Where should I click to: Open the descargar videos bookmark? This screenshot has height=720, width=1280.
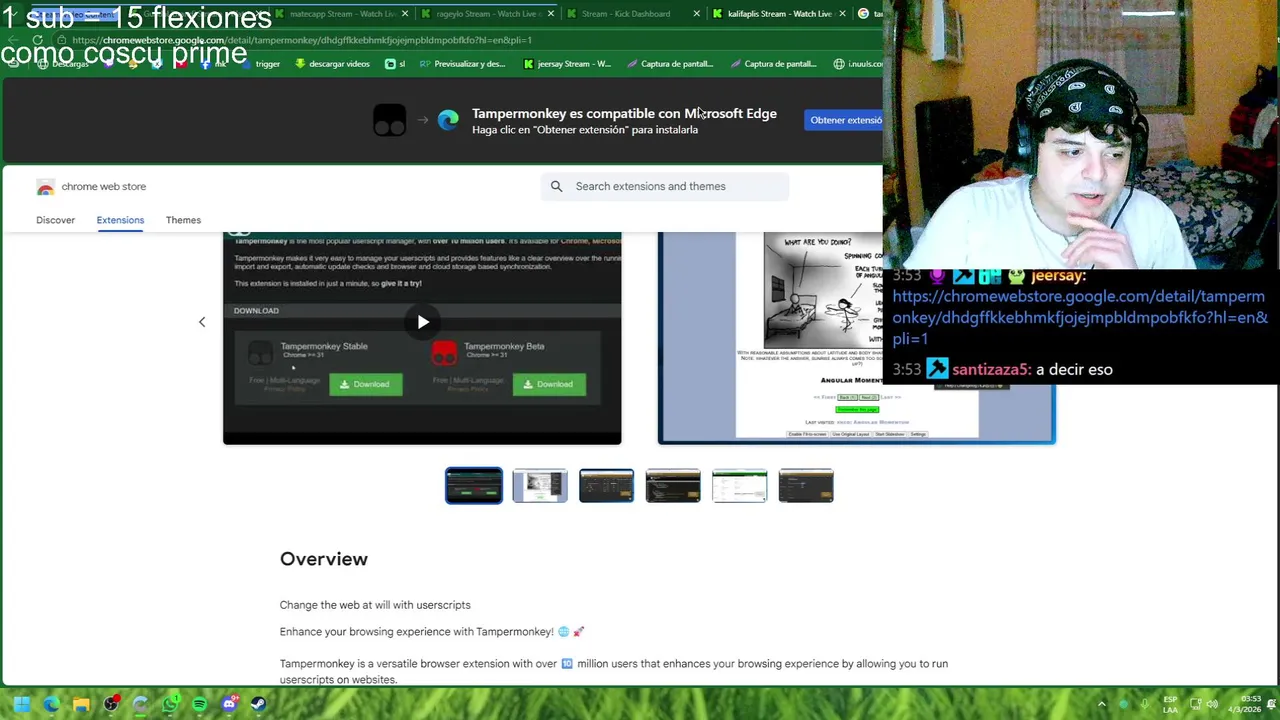[332, 64]
